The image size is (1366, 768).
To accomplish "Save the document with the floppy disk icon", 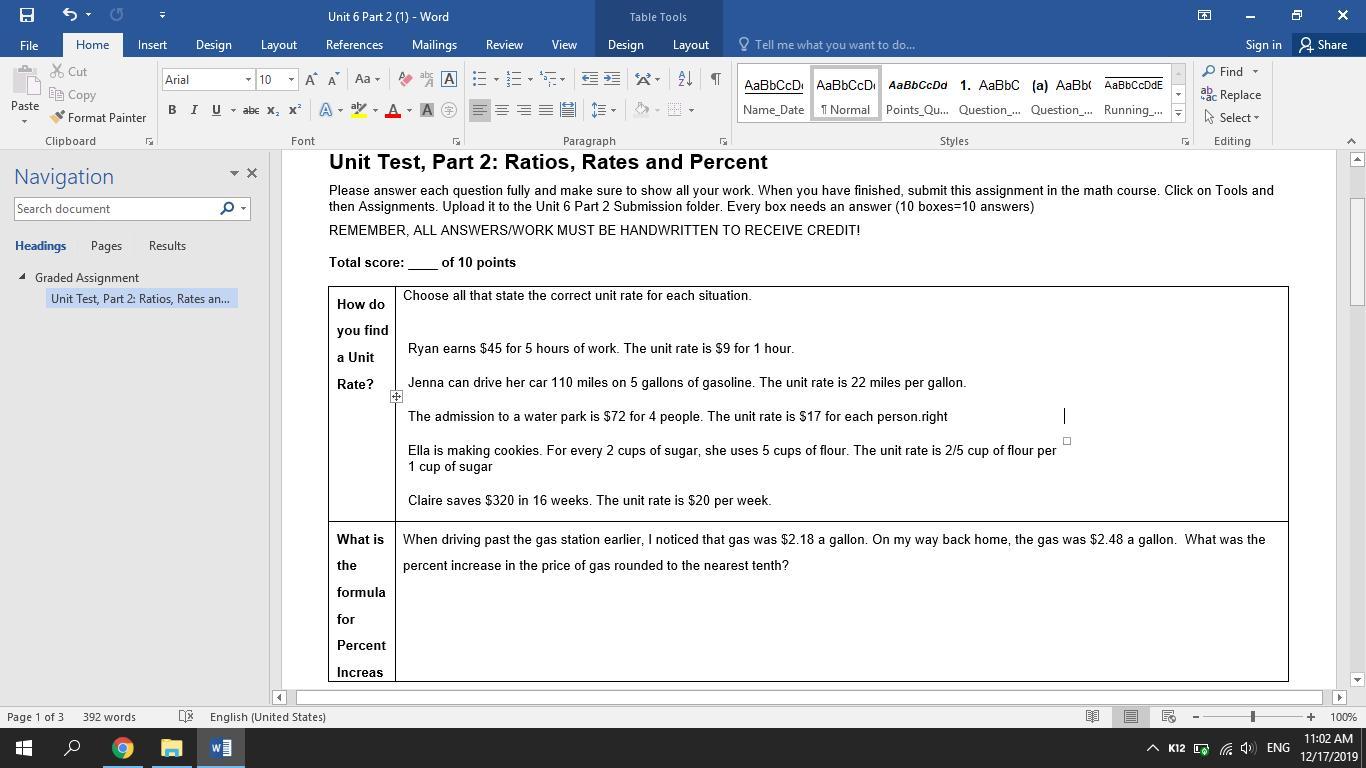I will pyautogui.click(x=27, y=15).
